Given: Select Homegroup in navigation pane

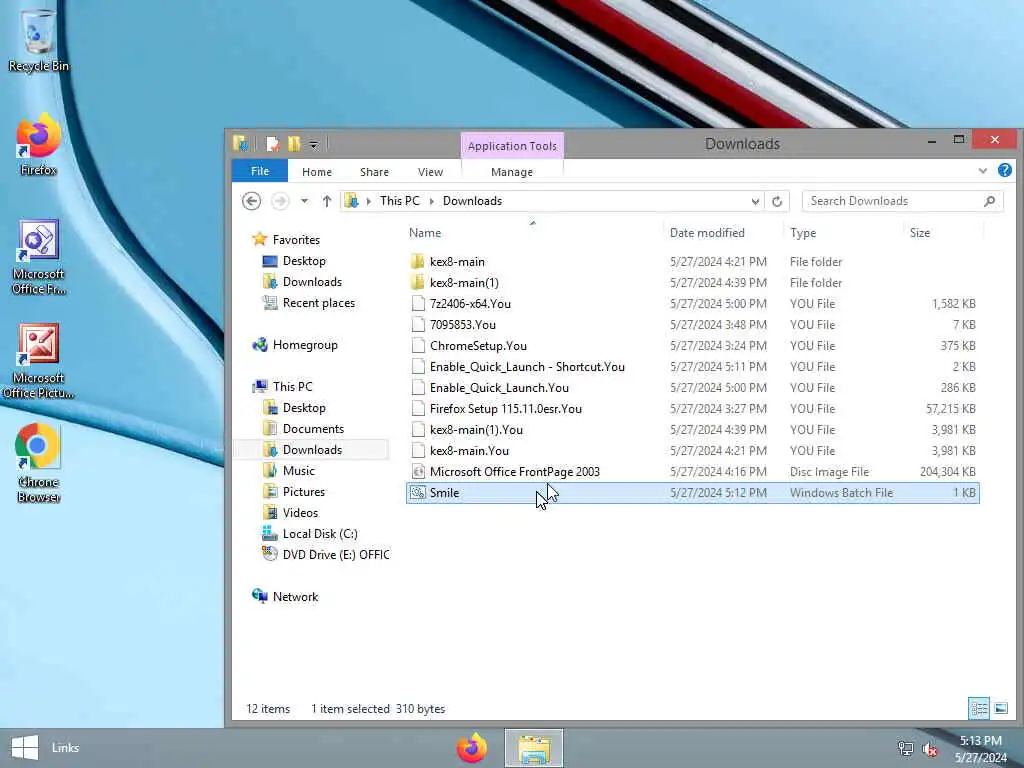Looking at the screenshot, I should click(x=304, y=345).
